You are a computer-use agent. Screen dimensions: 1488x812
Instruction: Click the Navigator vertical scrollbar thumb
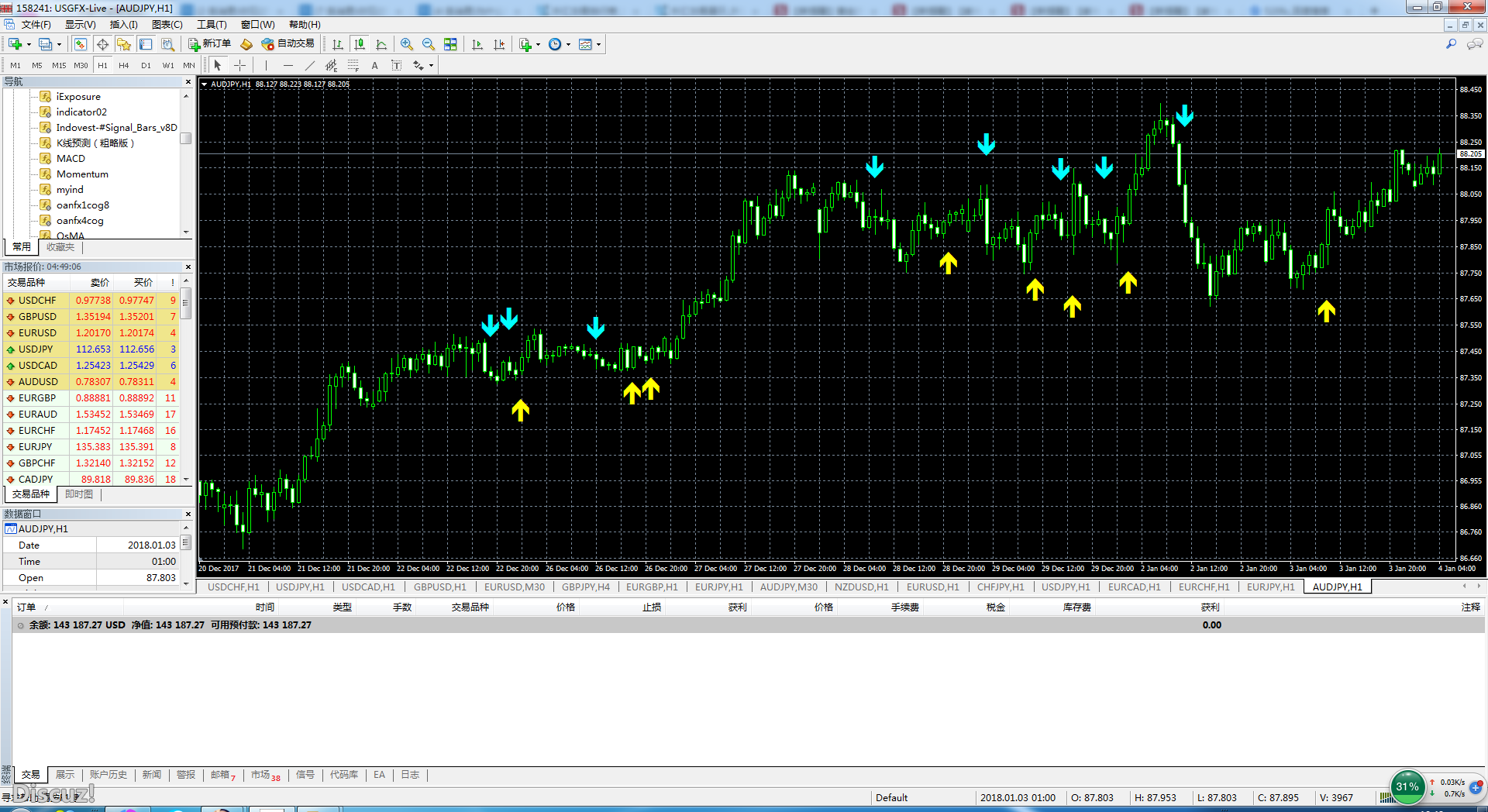tap(186, 138)
